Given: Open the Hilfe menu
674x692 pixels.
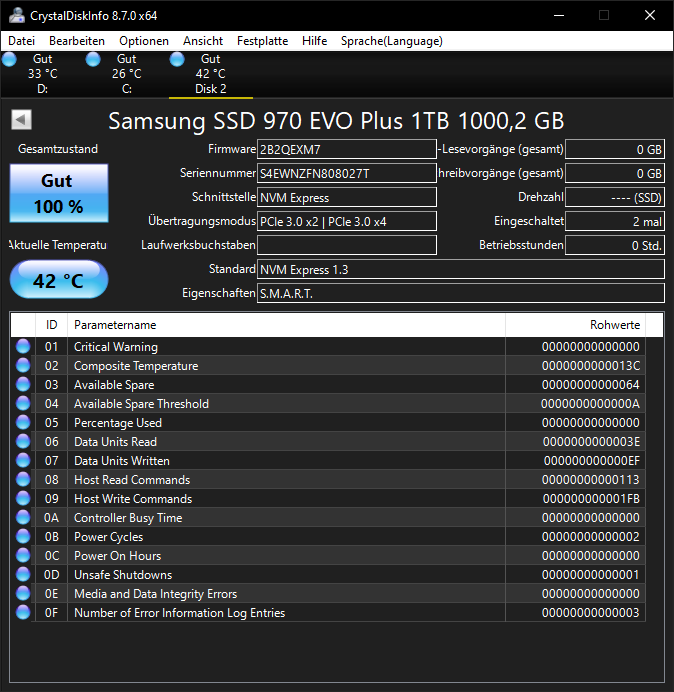Looking at the screenshot, I should 314,41.
